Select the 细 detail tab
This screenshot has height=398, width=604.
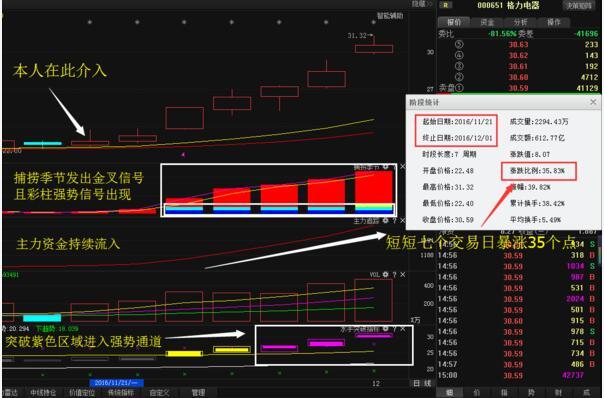450,393
